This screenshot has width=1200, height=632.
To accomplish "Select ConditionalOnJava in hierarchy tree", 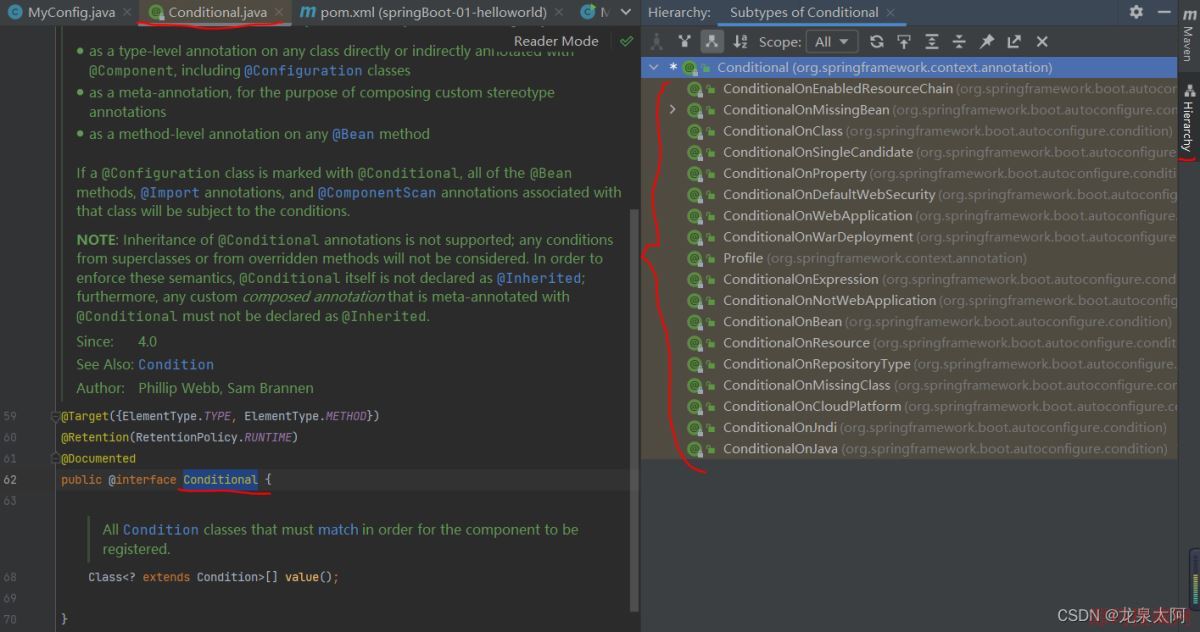I will 780,449.
